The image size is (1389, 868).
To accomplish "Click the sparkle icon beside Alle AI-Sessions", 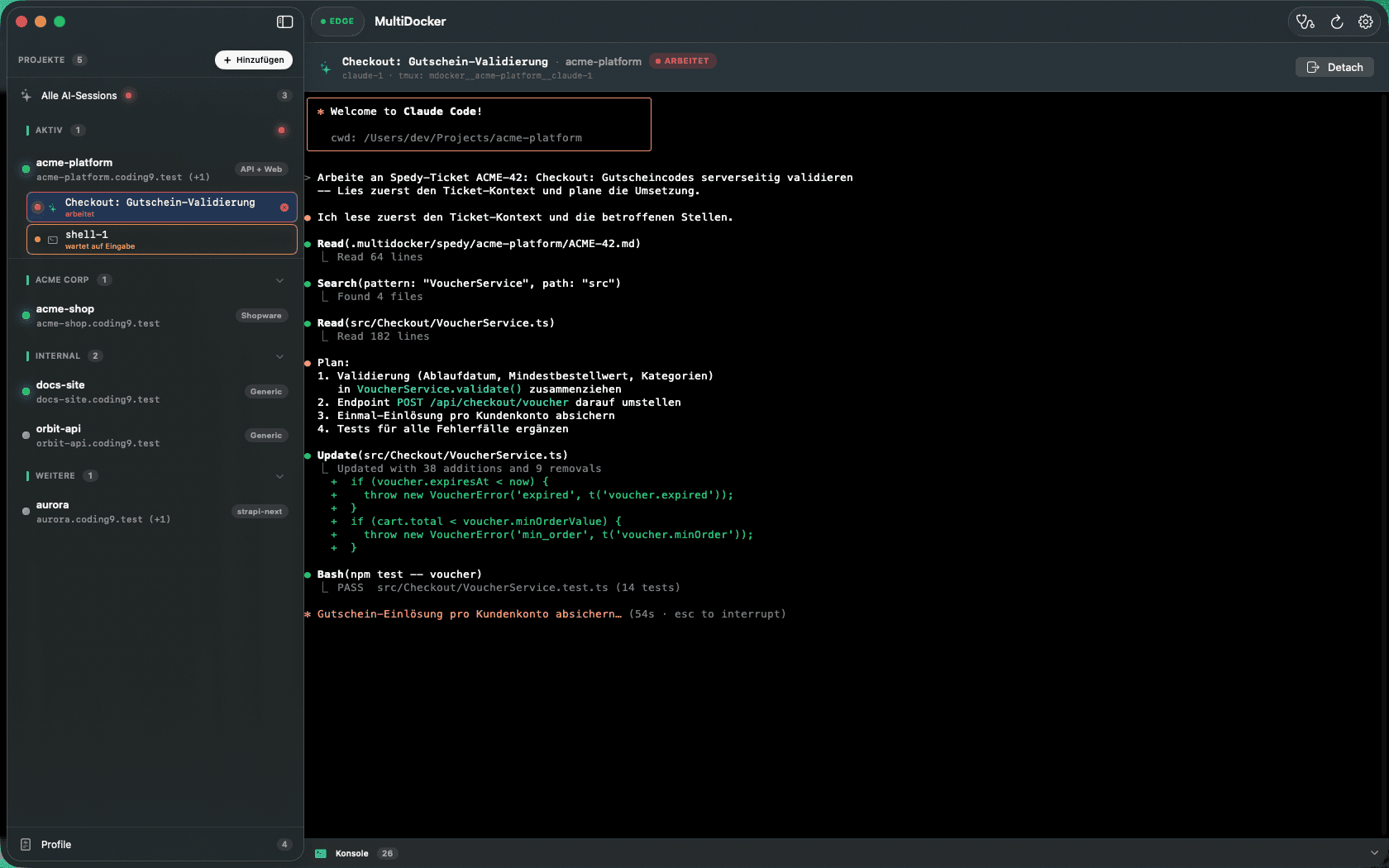I will click(x=26, y=96).
